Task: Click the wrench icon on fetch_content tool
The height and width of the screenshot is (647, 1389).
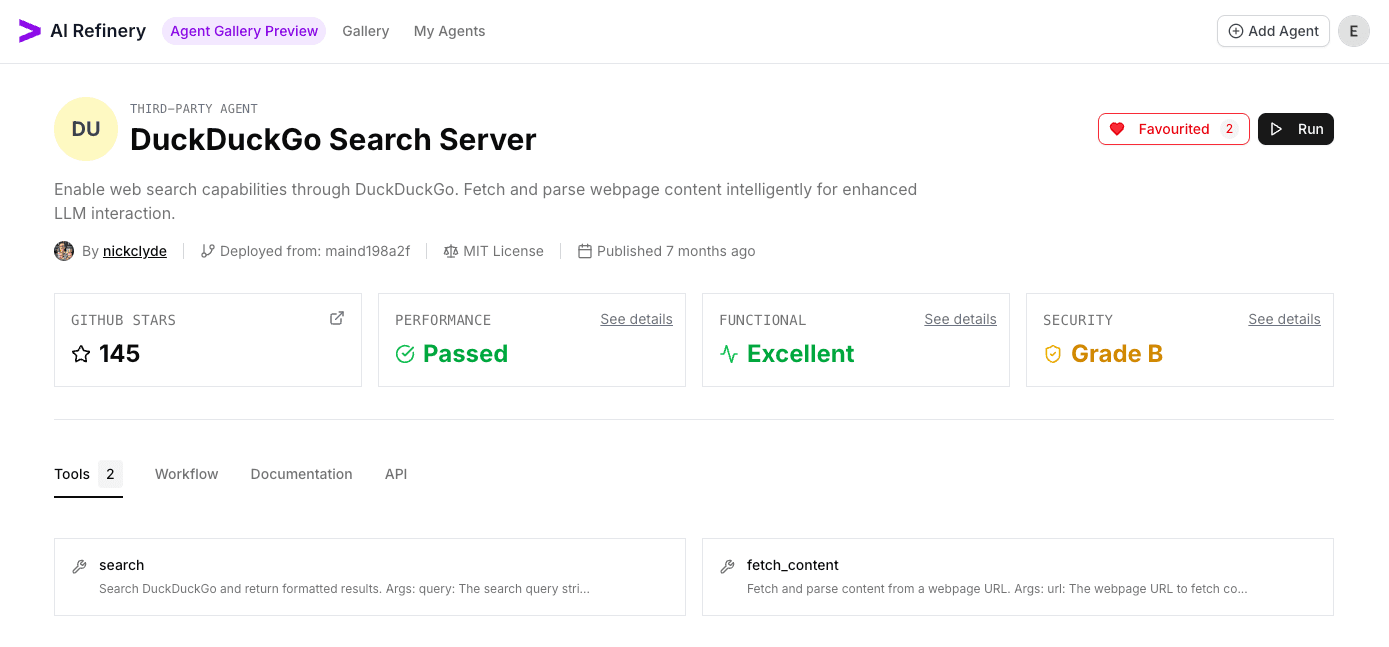Action: (x=726, y=564)
